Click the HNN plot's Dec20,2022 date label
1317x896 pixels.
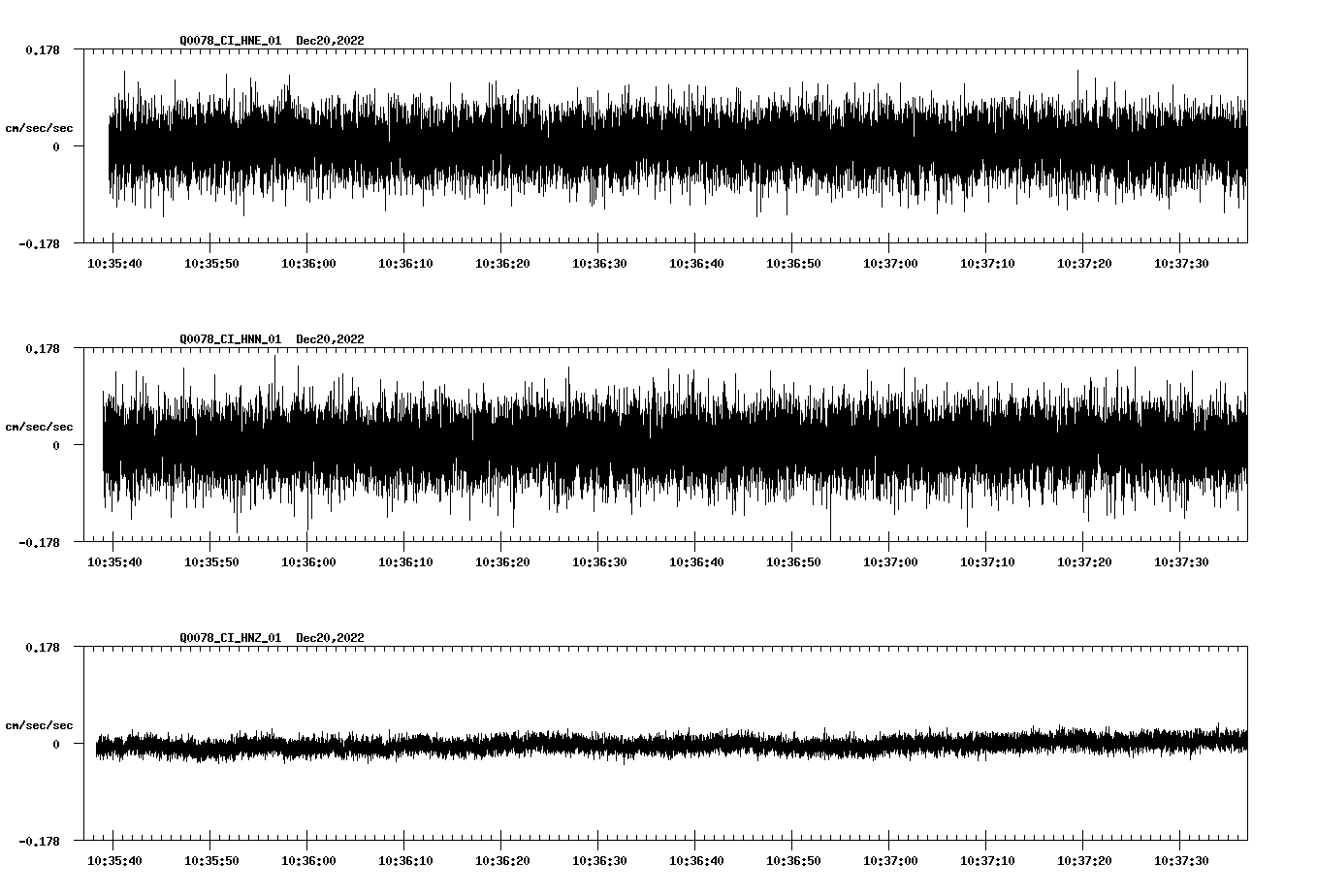[x=330, y=339]
